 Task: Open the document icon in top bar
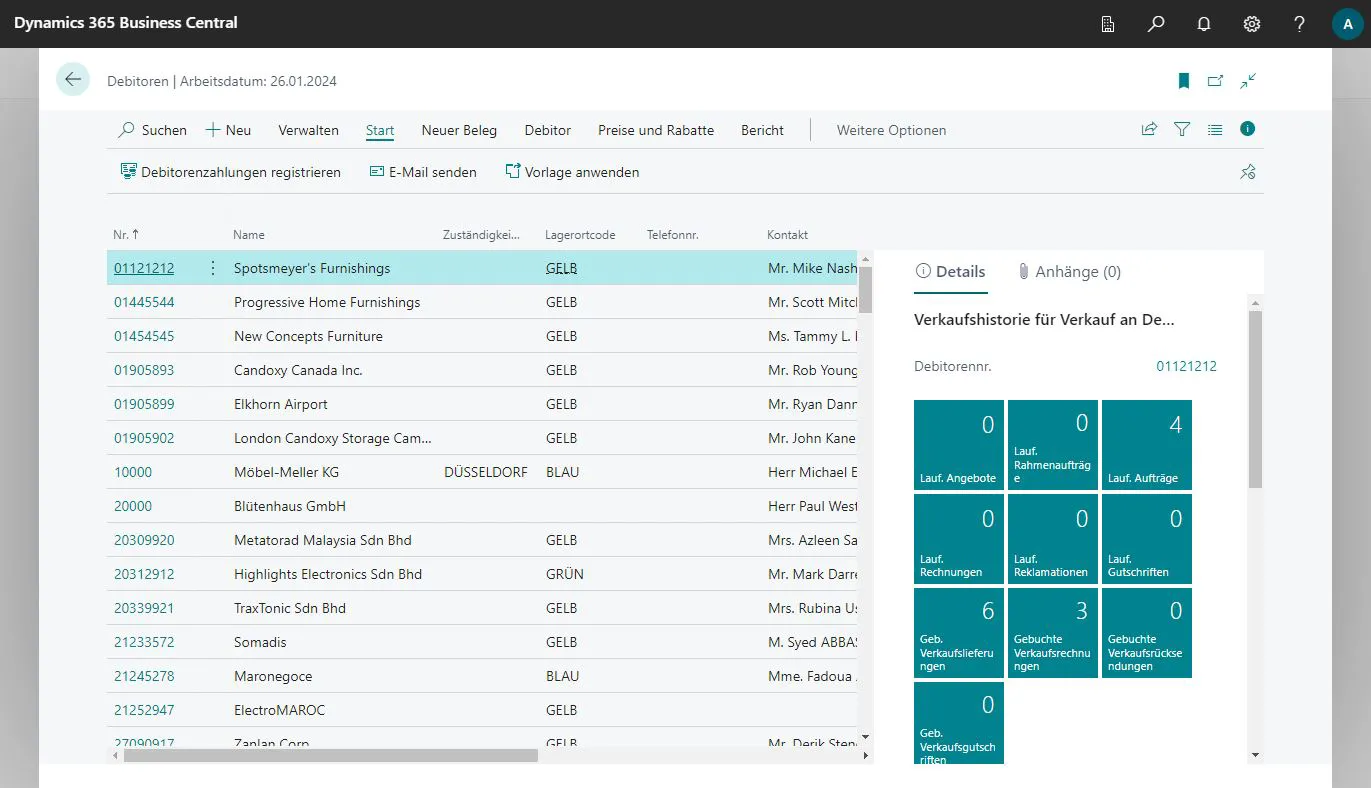tap(1108, 24)
